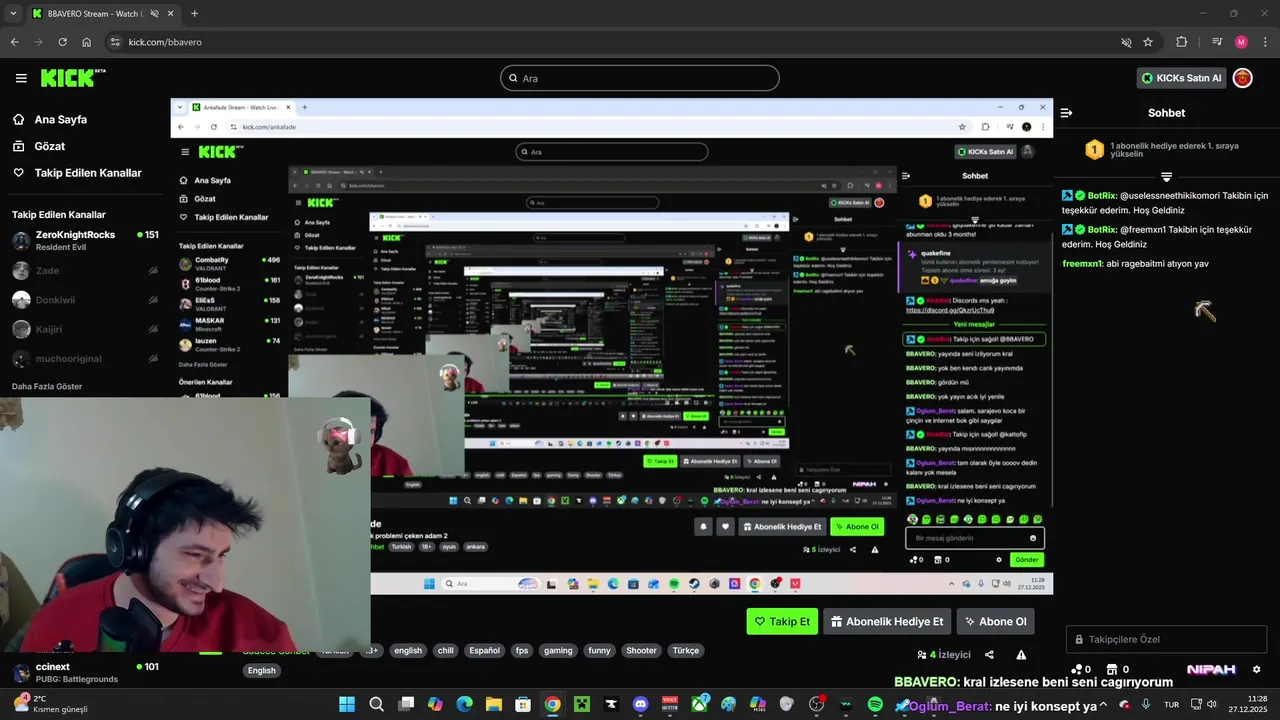Open Chrome media controls icon
The width and height of the screenshot is (1280, 720).
(x=1217, y=42)
